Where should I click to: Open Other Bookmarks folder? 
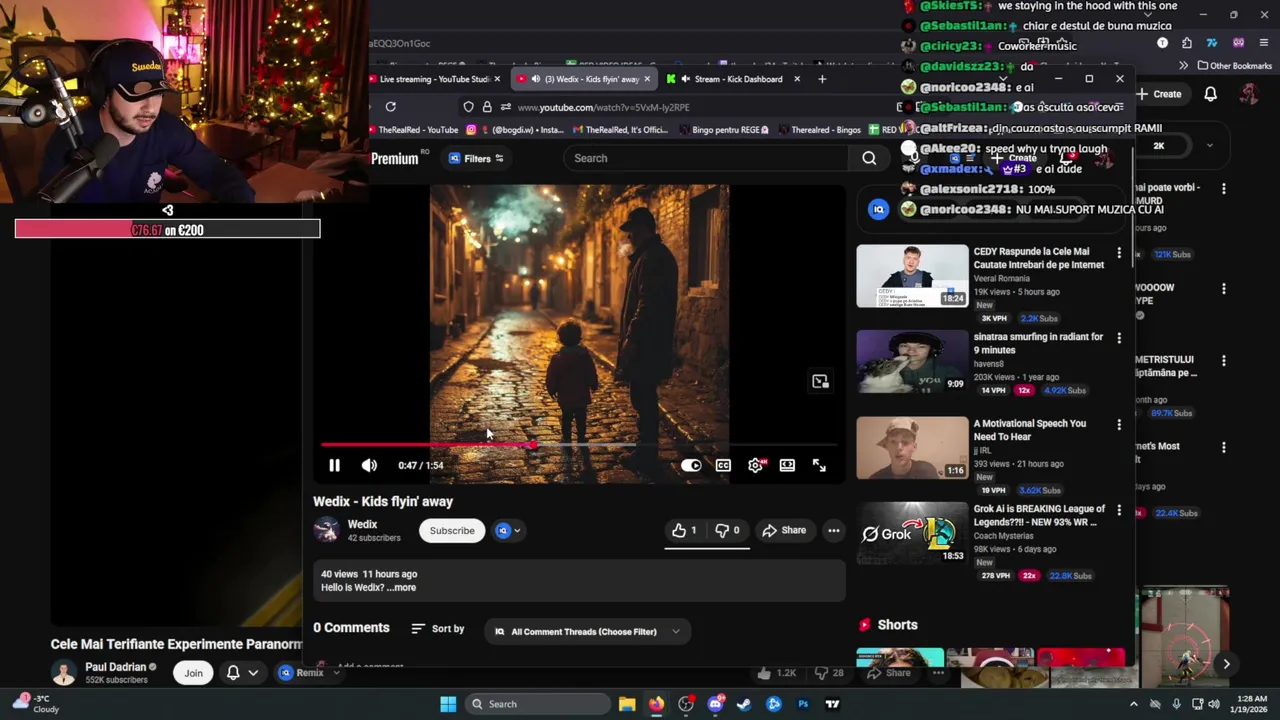[1233, 66]
